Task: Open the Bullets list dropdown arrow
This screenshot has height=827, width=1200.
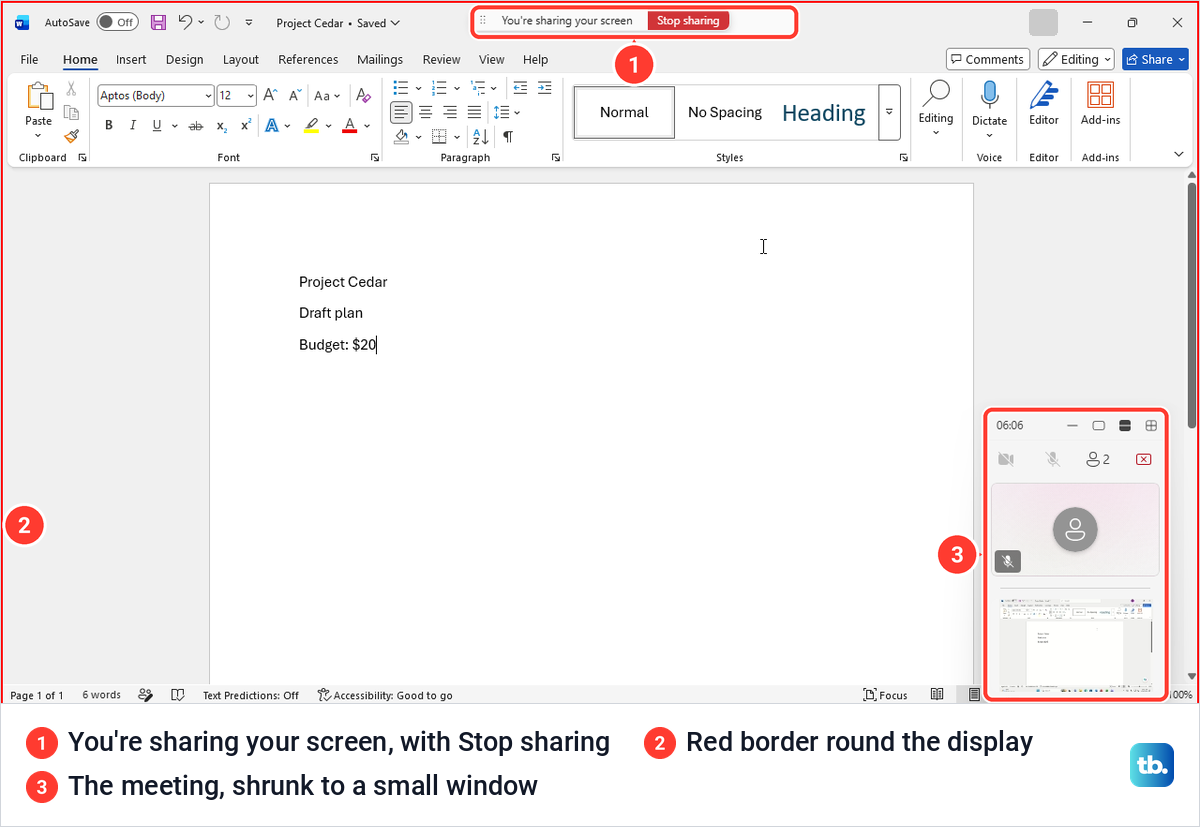Action: tap(417, 88)
